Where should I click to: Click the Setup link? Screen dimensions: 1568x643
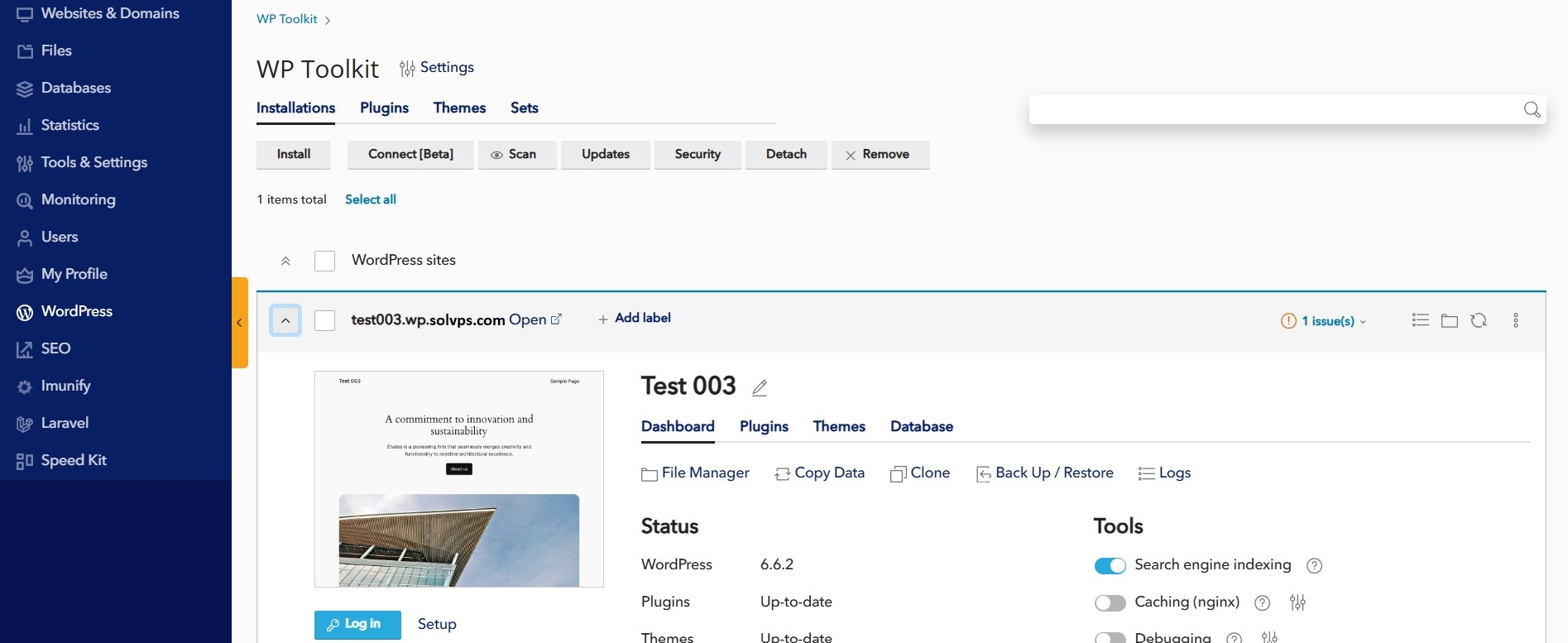pos(437,624)
